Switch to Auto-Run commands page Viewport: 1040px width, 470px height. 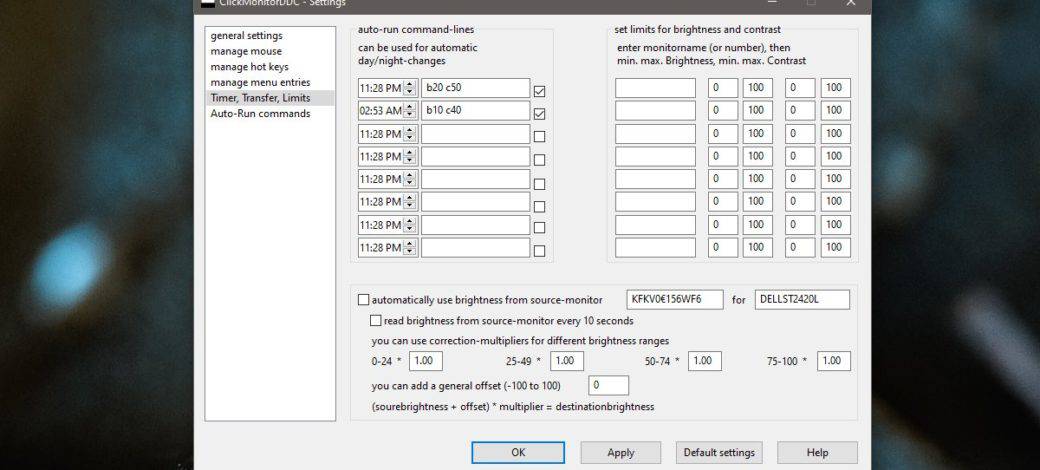(x=260, y=113)
